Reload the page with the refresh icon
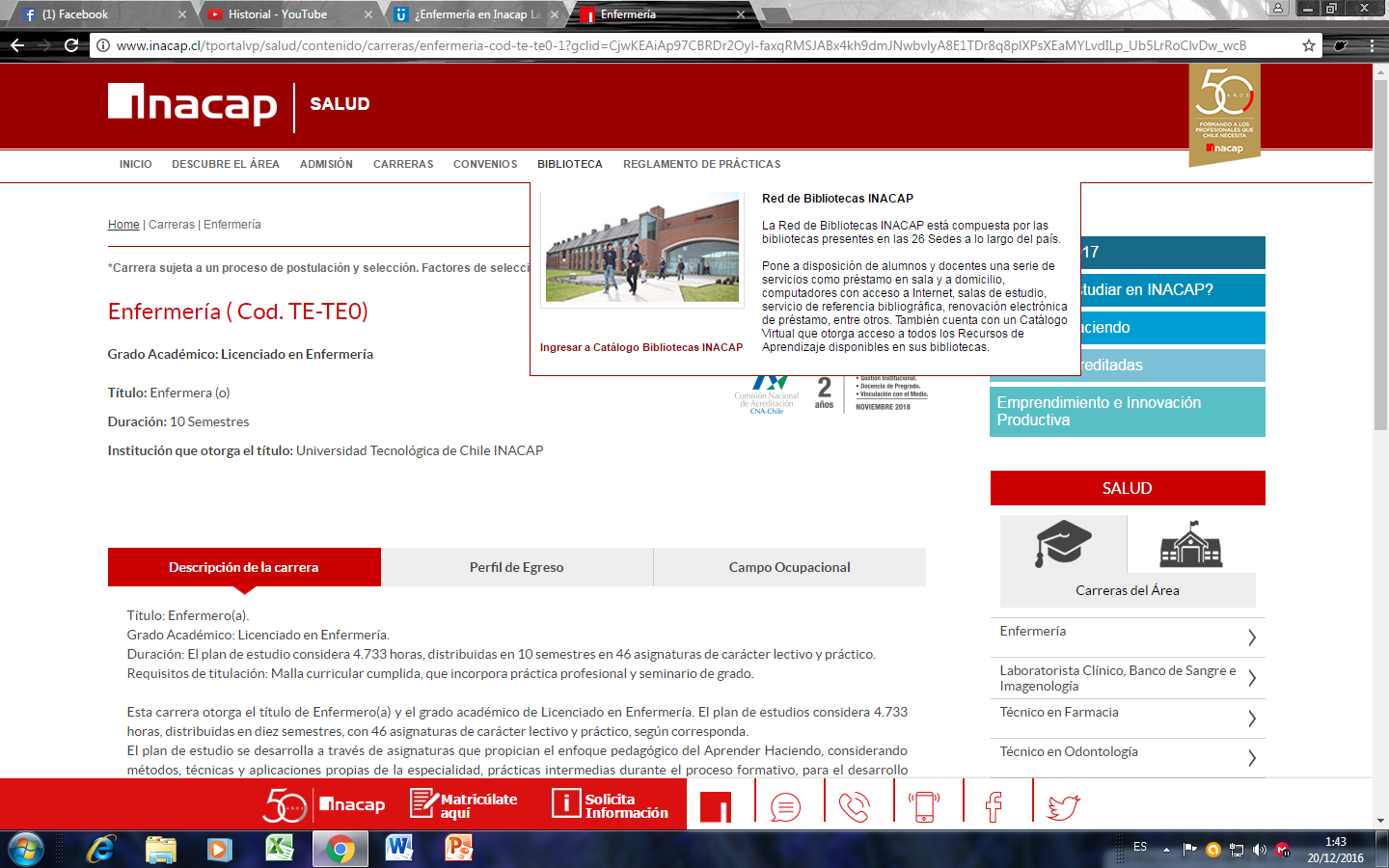 tap(71, 45)
